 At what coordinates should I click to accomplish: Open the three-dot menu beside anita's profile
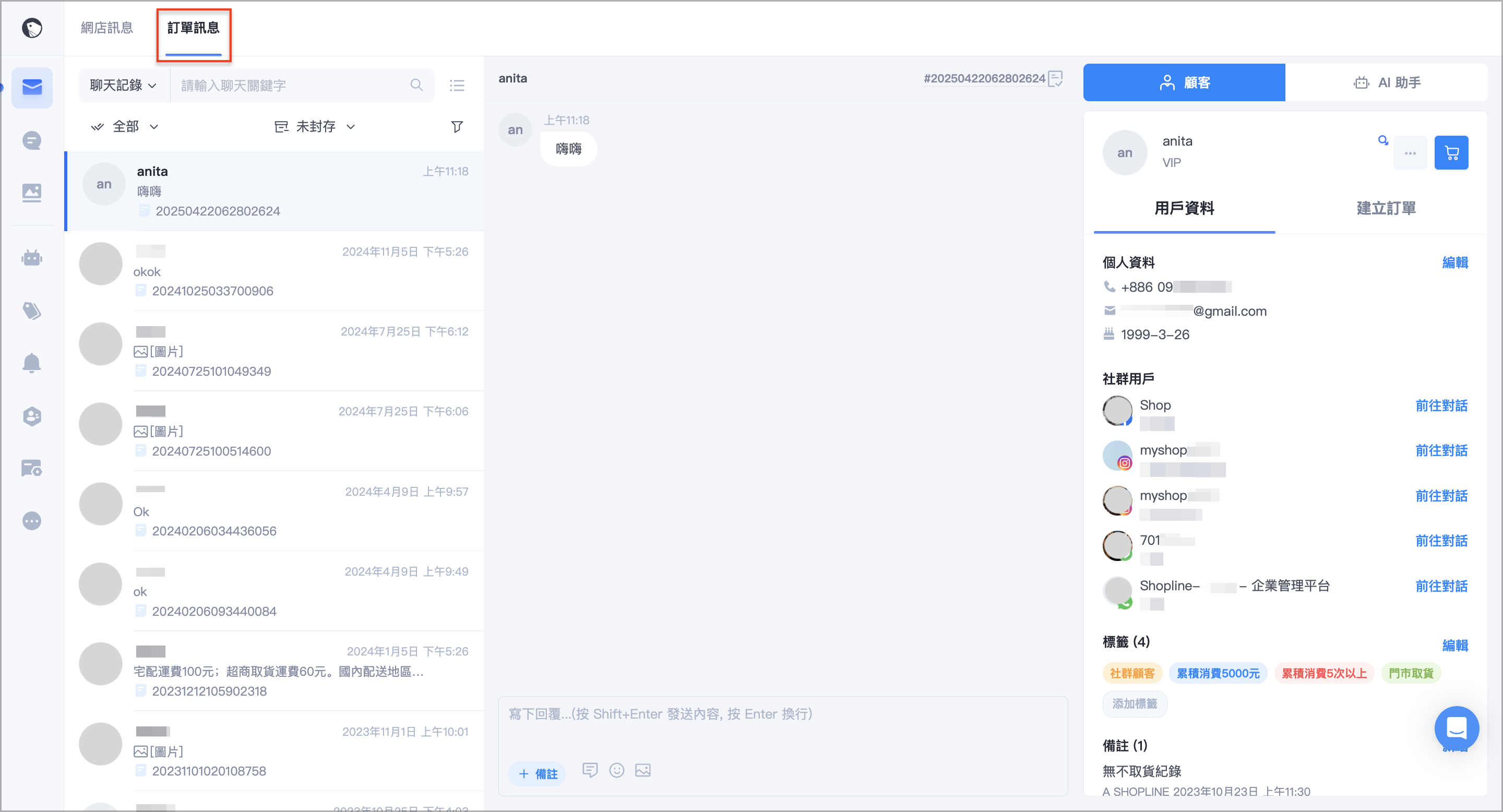[x=1410, y=153]
